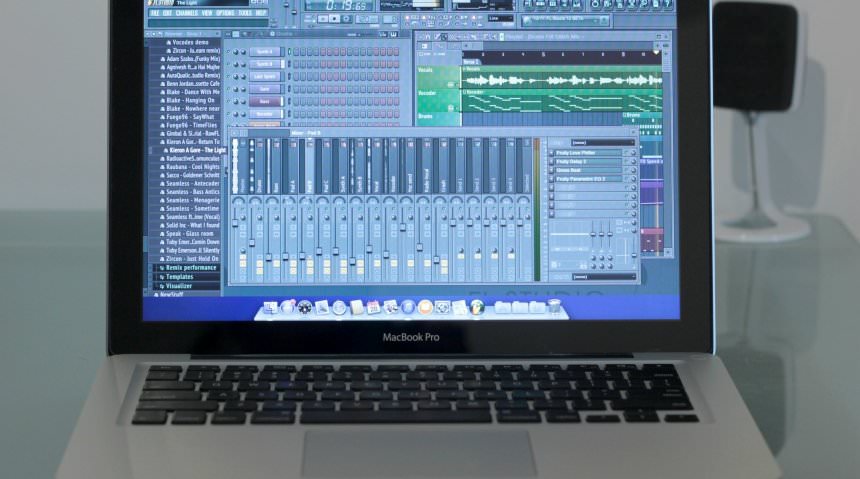This screenshot has width=860, height=479.
Task: Click the Bass mixer track fader
Action: (269, 256)
